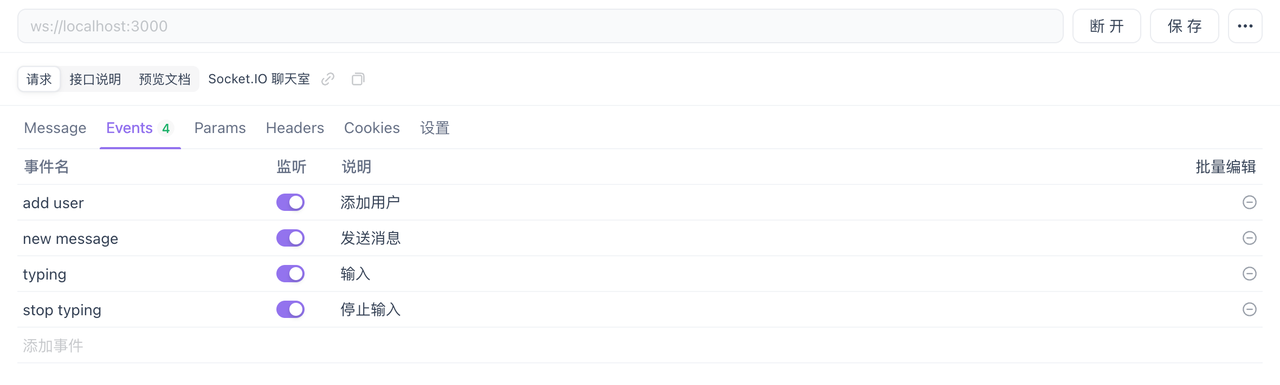Viewport: 1280px width, 385px height.
Task: Select the 设置 tab
Action: coord(435,128)
